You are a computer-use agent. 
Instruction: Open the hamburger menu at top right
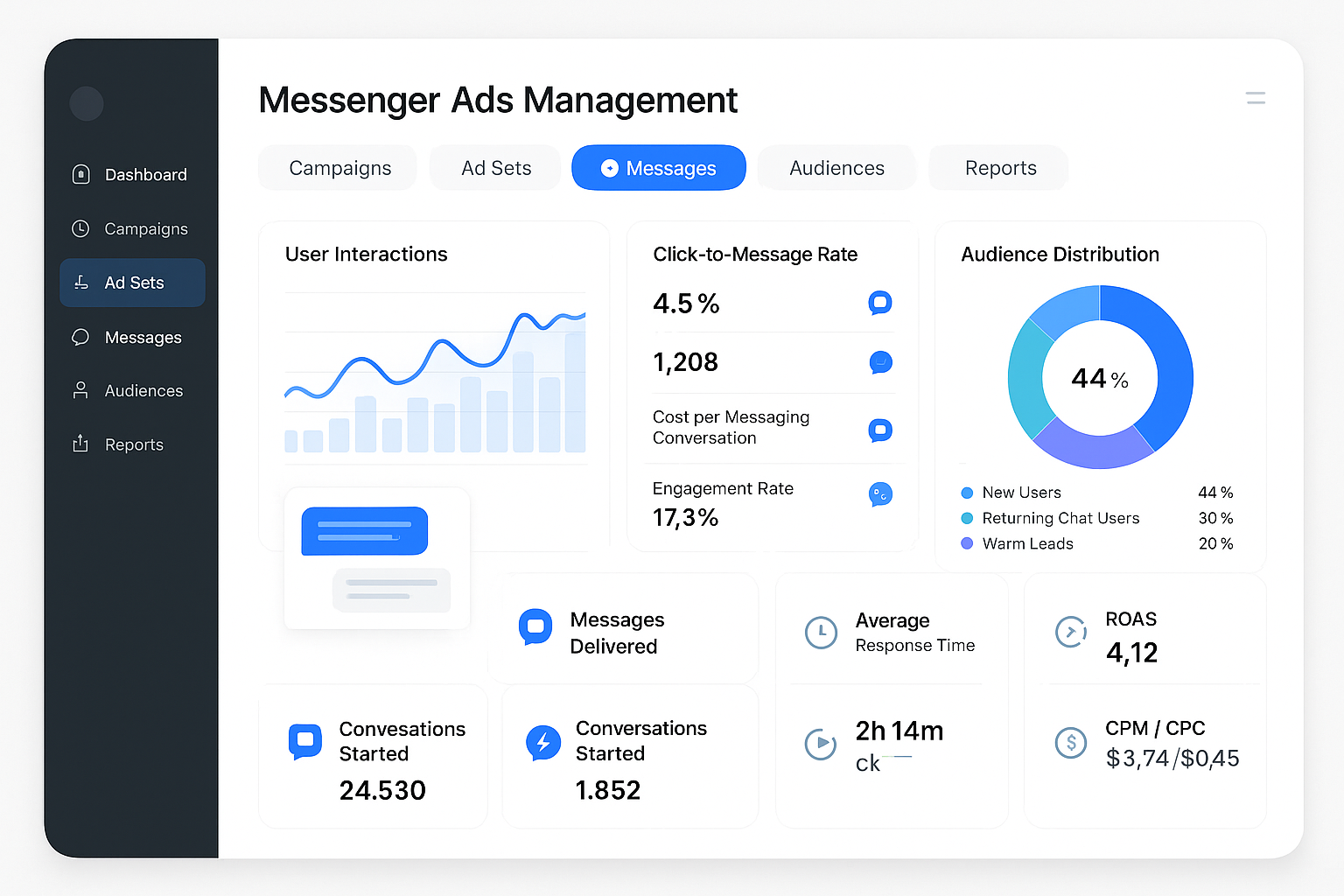click(x=1255, y=98)
